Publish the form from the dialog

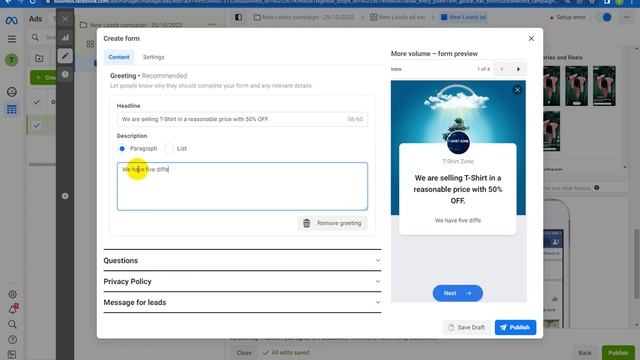(515, 327)
